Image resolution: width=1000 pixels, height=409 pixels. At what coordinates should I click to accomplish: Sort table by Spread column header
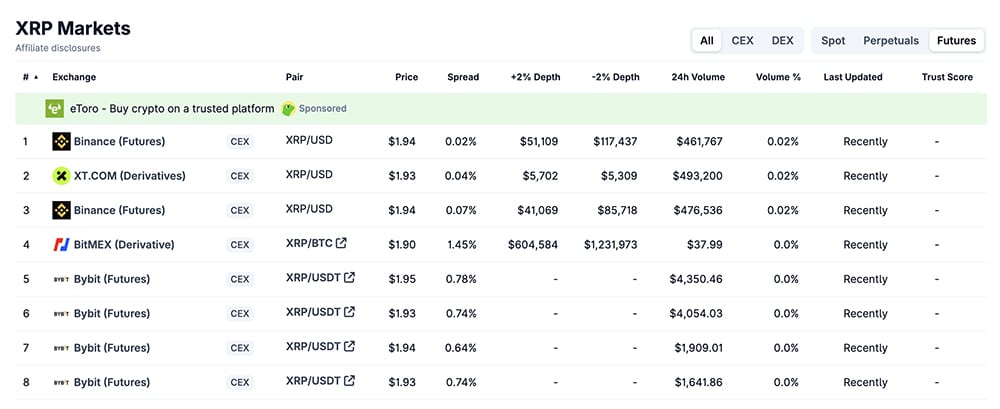(463, 77)
